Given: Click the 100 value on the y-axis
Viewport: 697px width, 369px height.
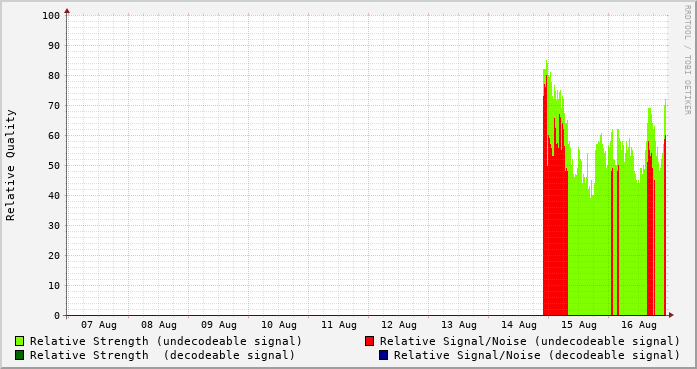Looking at the screenshot, I should (x=51, y=16).
